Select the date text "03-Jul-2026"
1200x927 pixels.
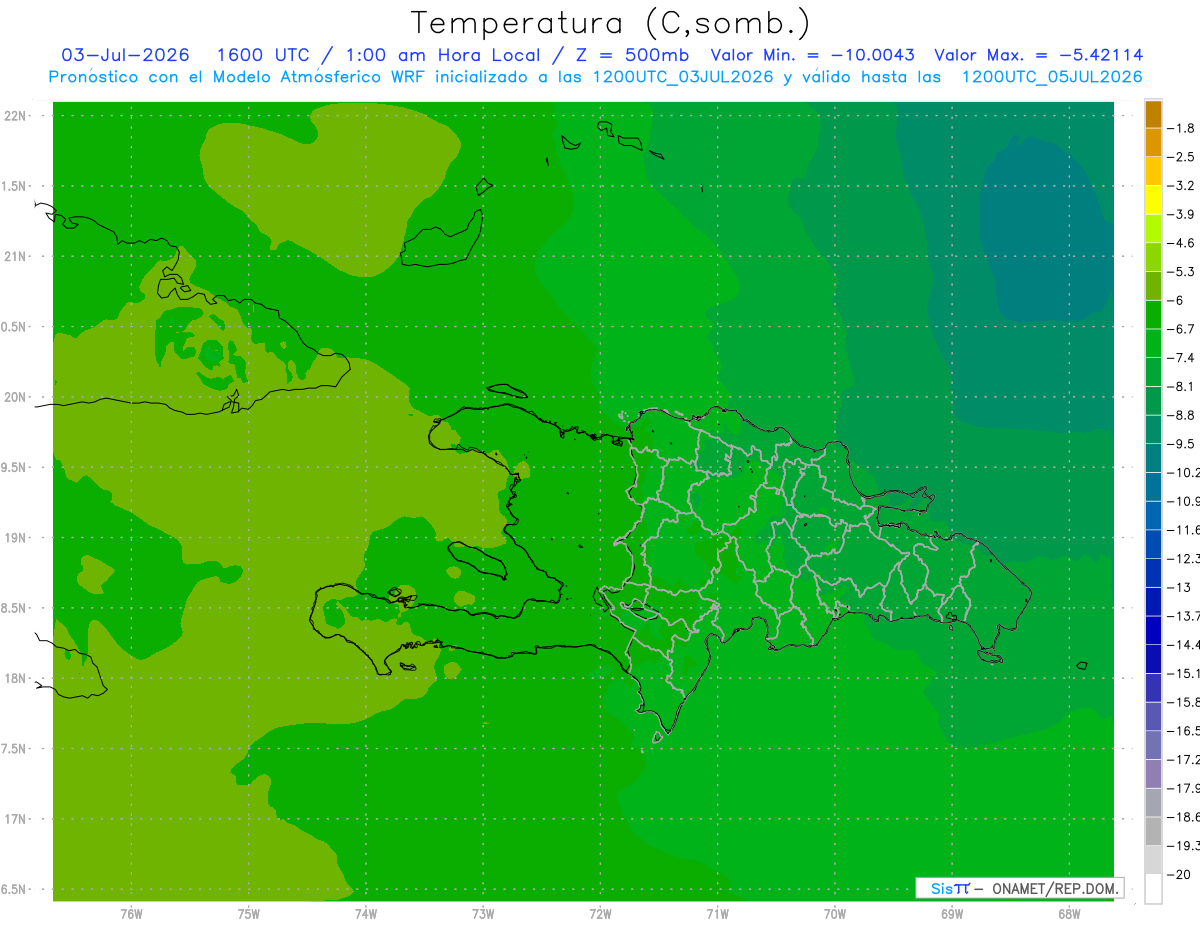(x=125, y=55)
